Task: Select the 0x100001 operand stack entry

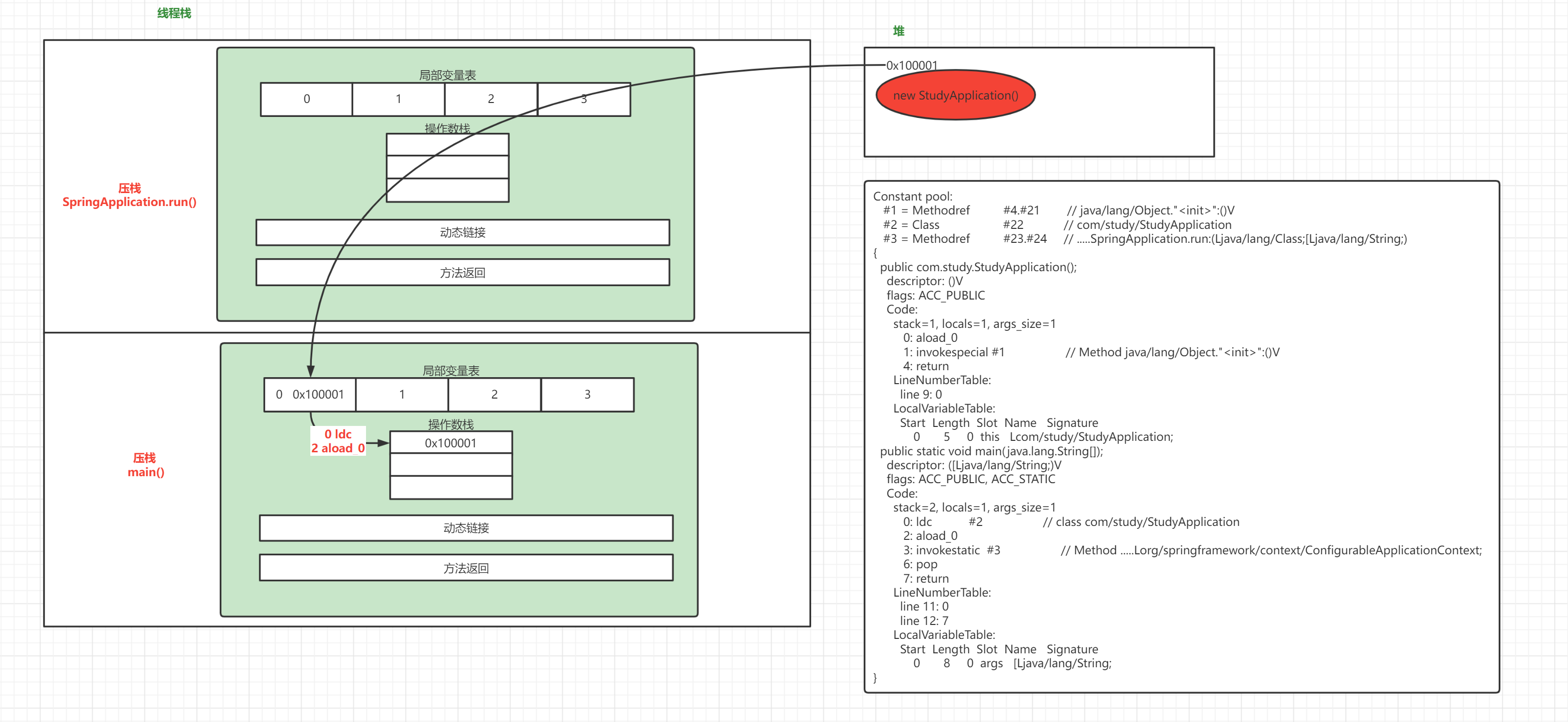Action: click(451, 443)
